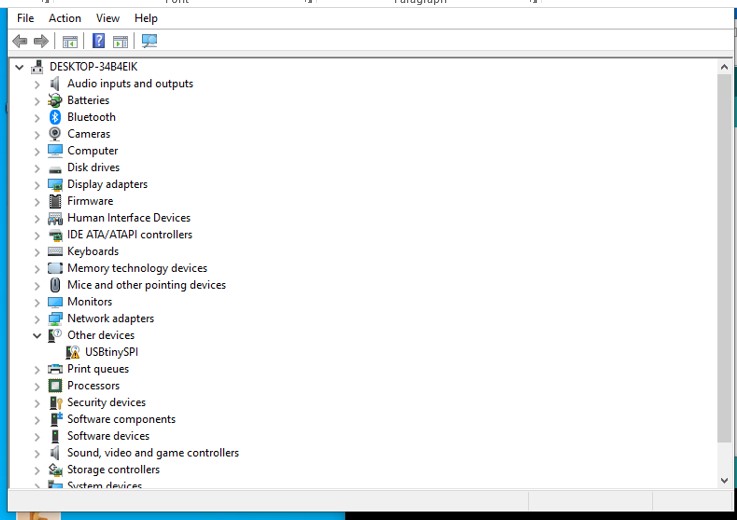Click the Batteries icon
The image size is (737, 520).
(x=55, y=100)
